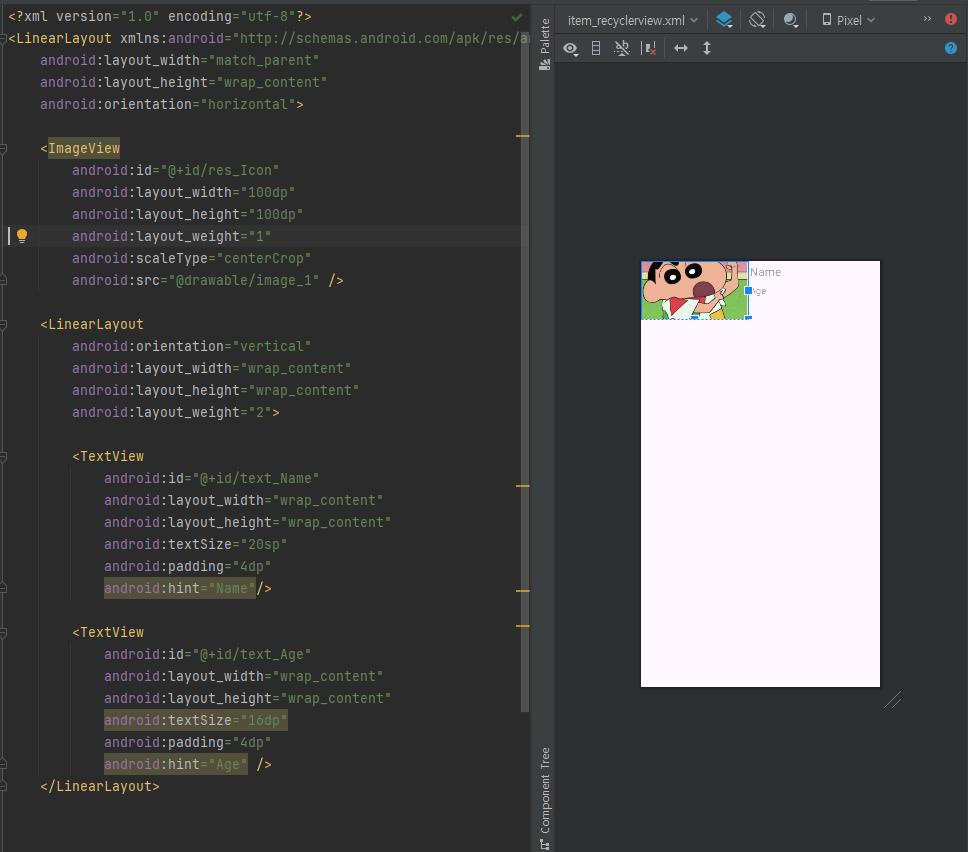The image size is (968, 852).
Task: Click the orientation horizontal attribute line
Action: 172,105
